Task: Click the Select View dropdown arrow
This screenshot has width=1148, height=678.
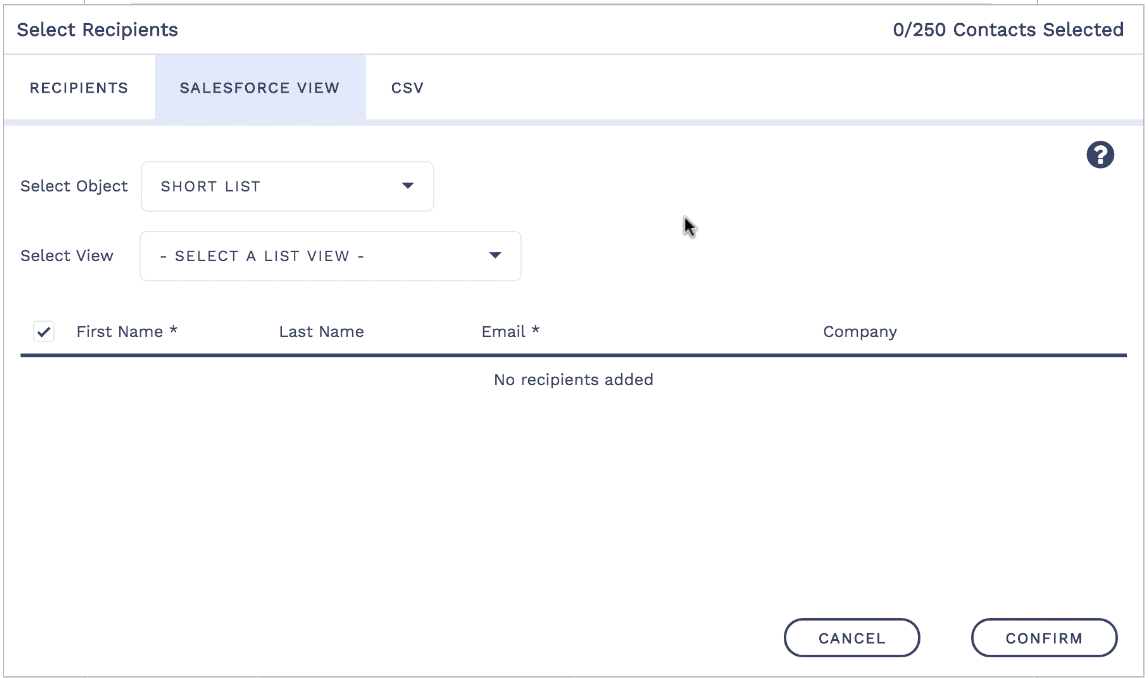Action: click(x=494, y=256)
